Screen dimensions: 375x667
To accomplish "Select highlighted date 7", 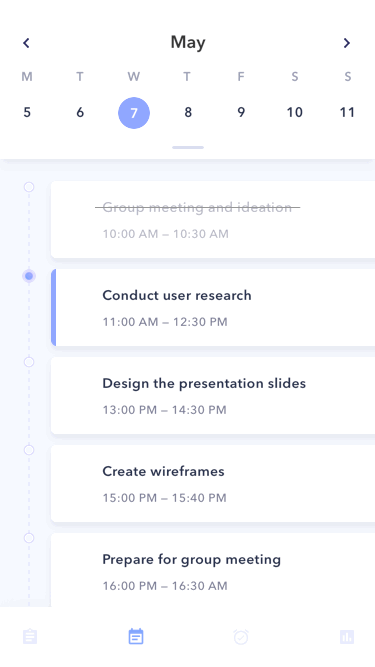I will pyautogui.click(x=134, y=113).
